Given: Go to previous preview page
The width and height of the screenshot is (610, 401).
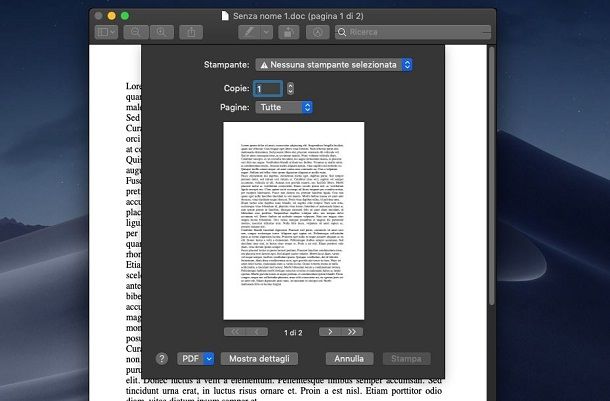Looking at the screenshot, I should tap(257, 332).
